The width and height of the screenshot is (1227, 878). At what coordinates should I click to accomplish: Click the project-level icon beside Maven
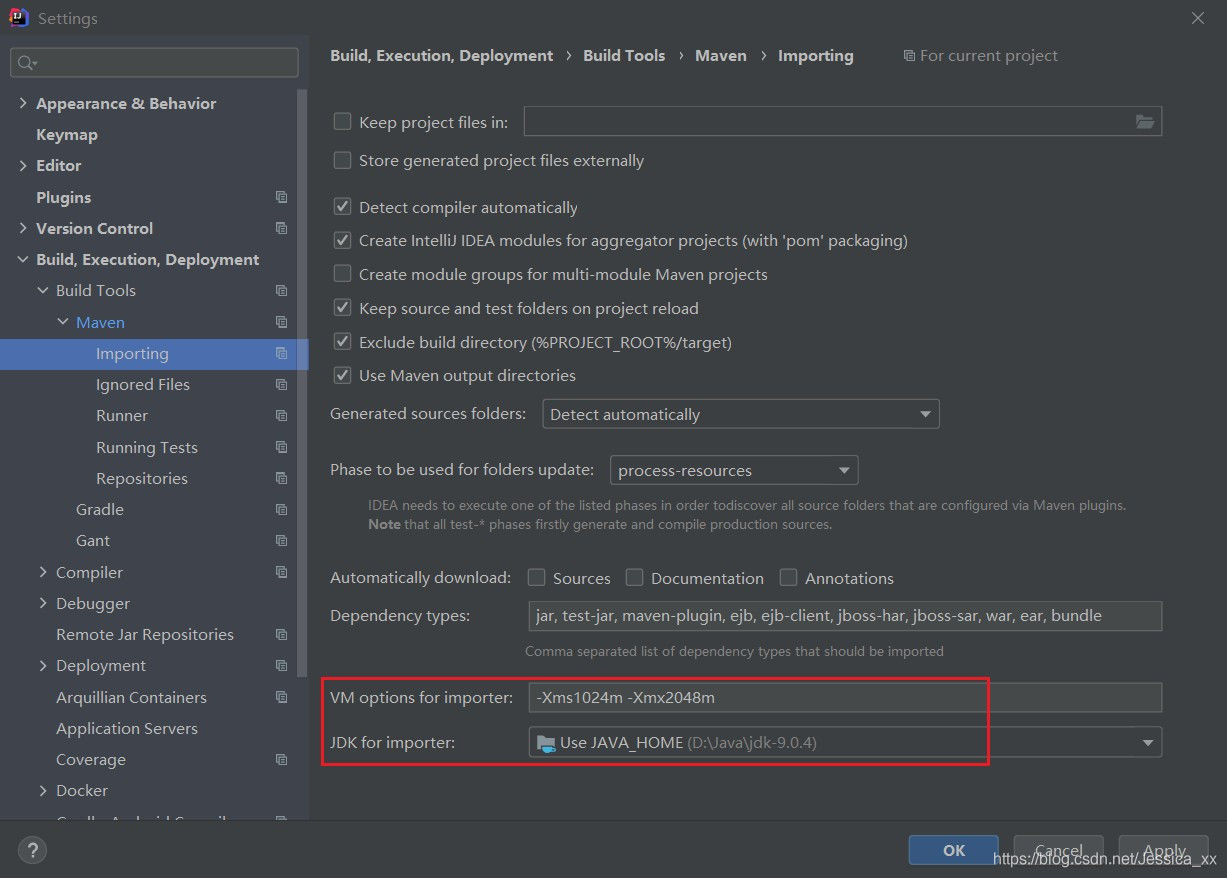pos(281,322)
